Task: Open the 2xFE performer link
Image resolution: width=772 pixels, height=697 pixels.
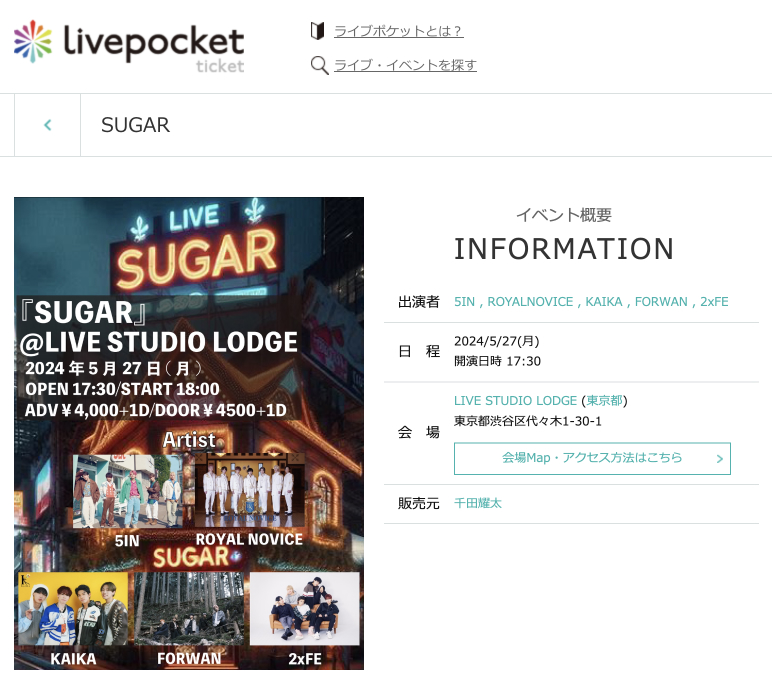Action: pos(714,301)
